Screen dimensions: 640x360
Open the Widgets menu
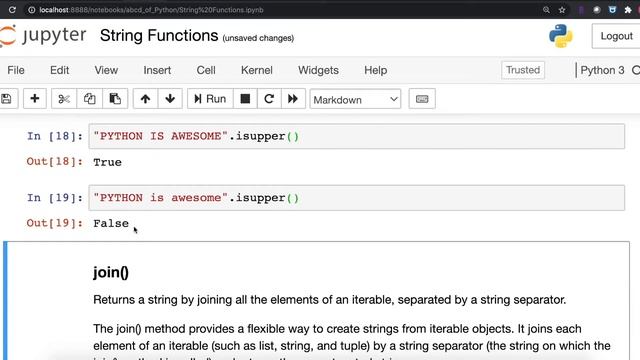(x=318, y=70)
